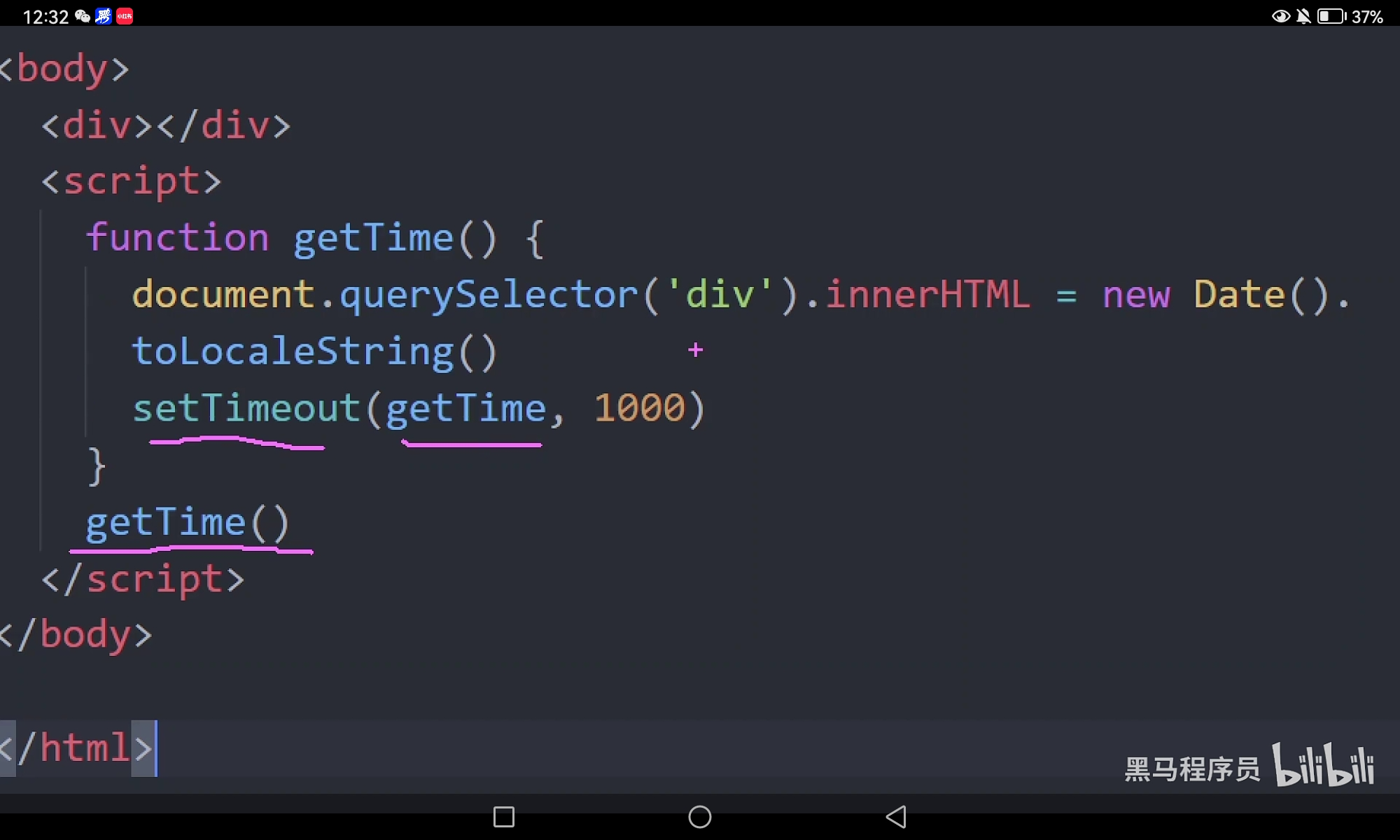Click the innerHTML property in the code

point(927,295)
